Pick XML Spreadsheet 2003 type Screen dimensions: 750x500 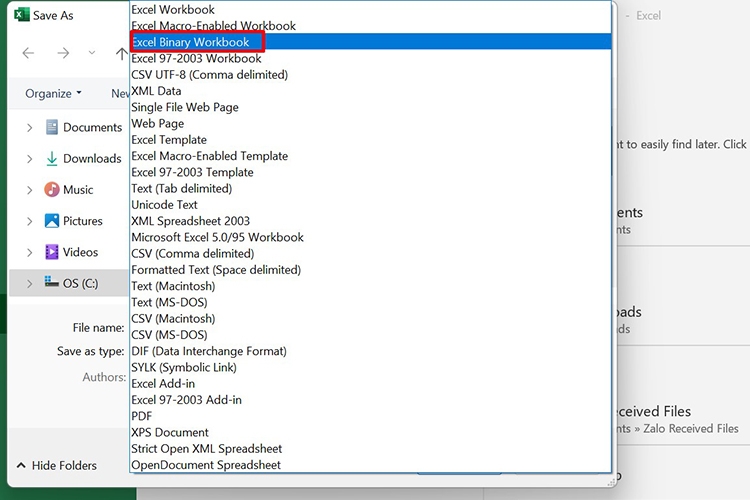click(x=370, y=221)
